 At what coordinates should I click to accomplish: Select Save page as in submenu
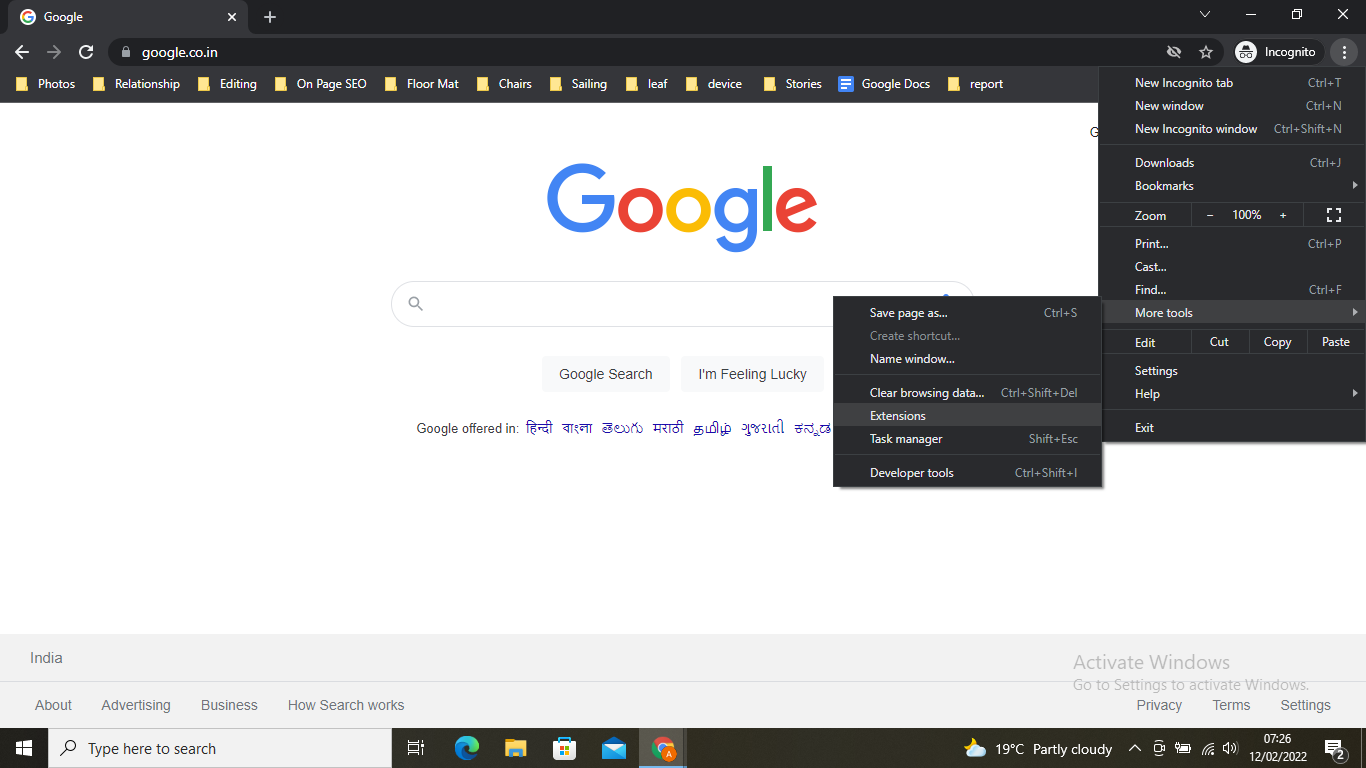point(967,313)
